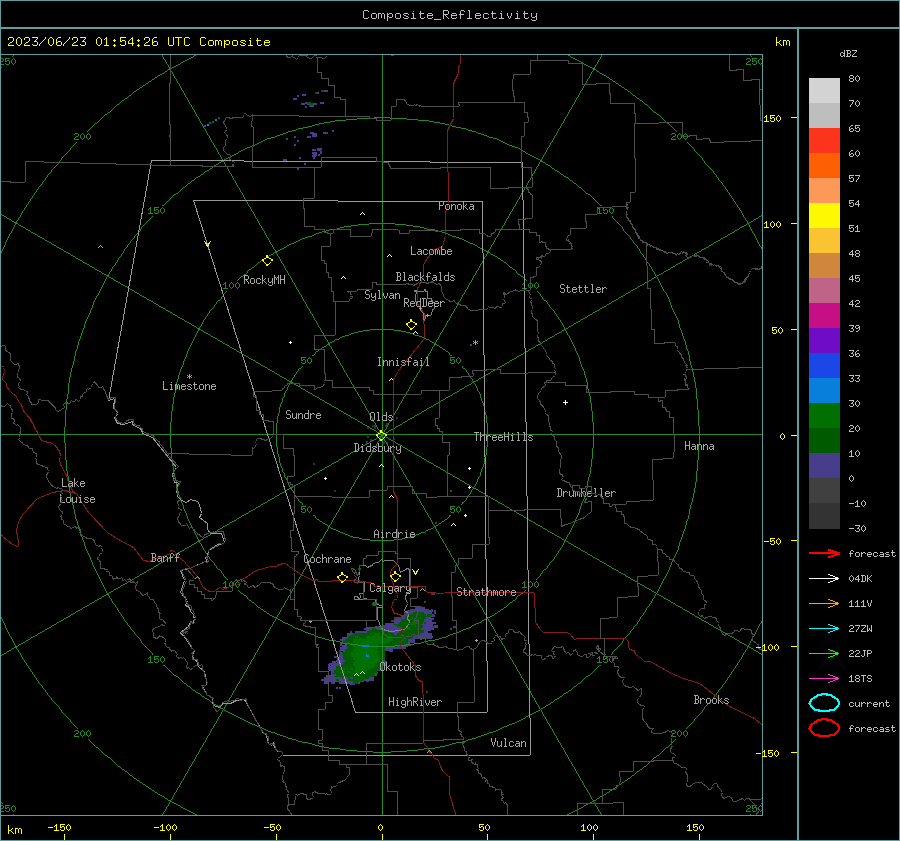Viewport: 900px width, 841px height.
Task: Click the white 04DK arrow legend icon
Action: point(824,578)
